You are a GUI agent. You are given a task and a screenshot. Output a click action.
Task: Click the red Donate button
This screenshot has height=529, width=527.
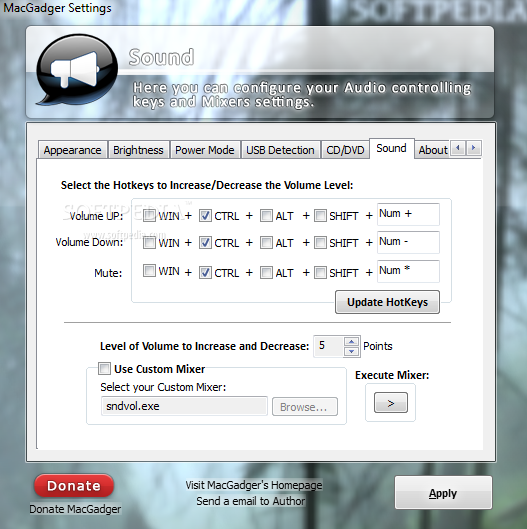point(74,486)
